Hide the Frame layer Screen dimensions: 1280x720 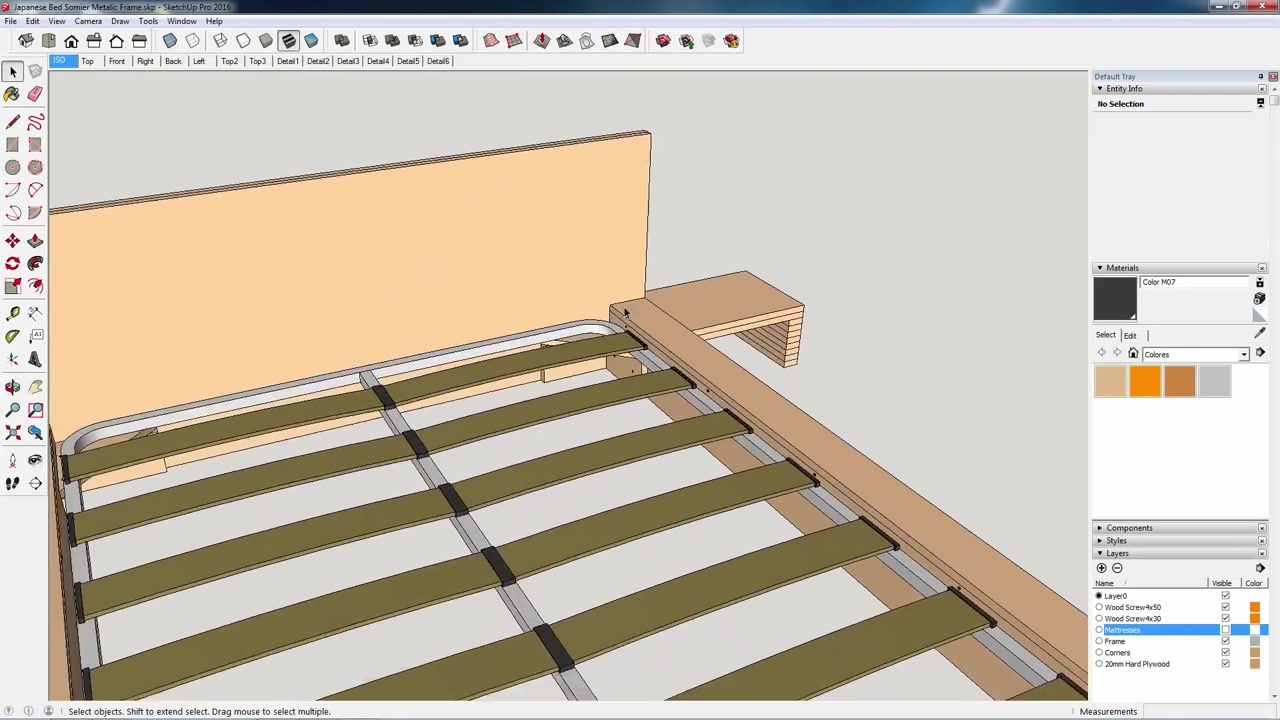(1225, 641)
